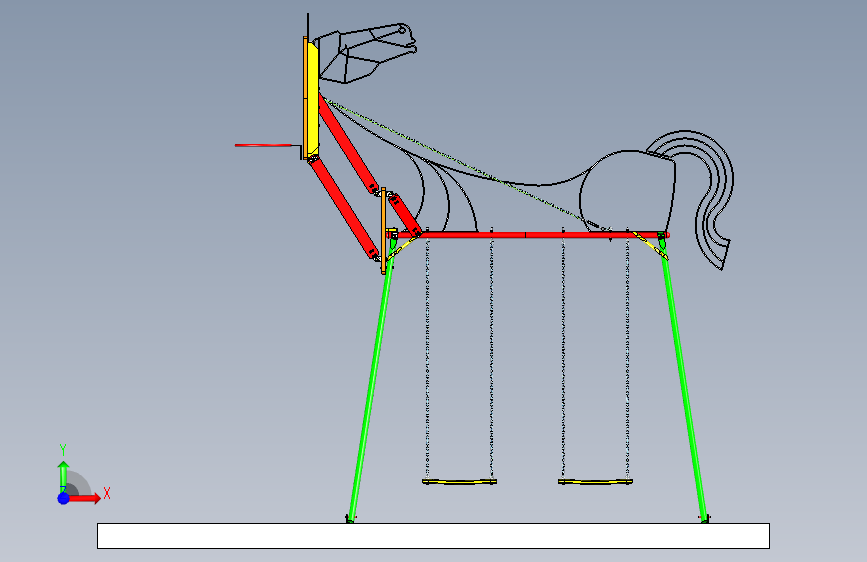
Task: Select the left swing seat
Action: coord(459,482)
